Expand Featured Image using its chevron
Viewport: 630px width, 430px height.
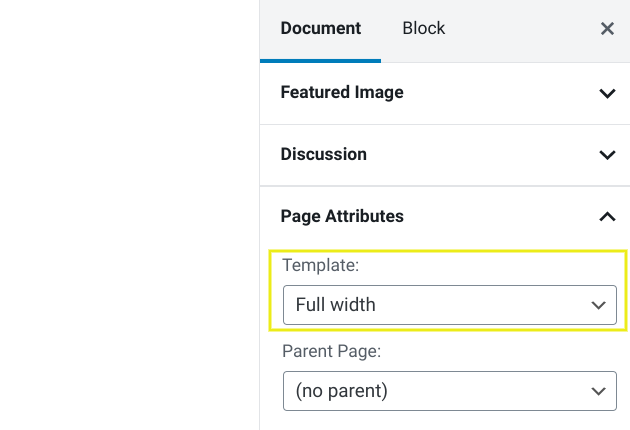(606, 93)
